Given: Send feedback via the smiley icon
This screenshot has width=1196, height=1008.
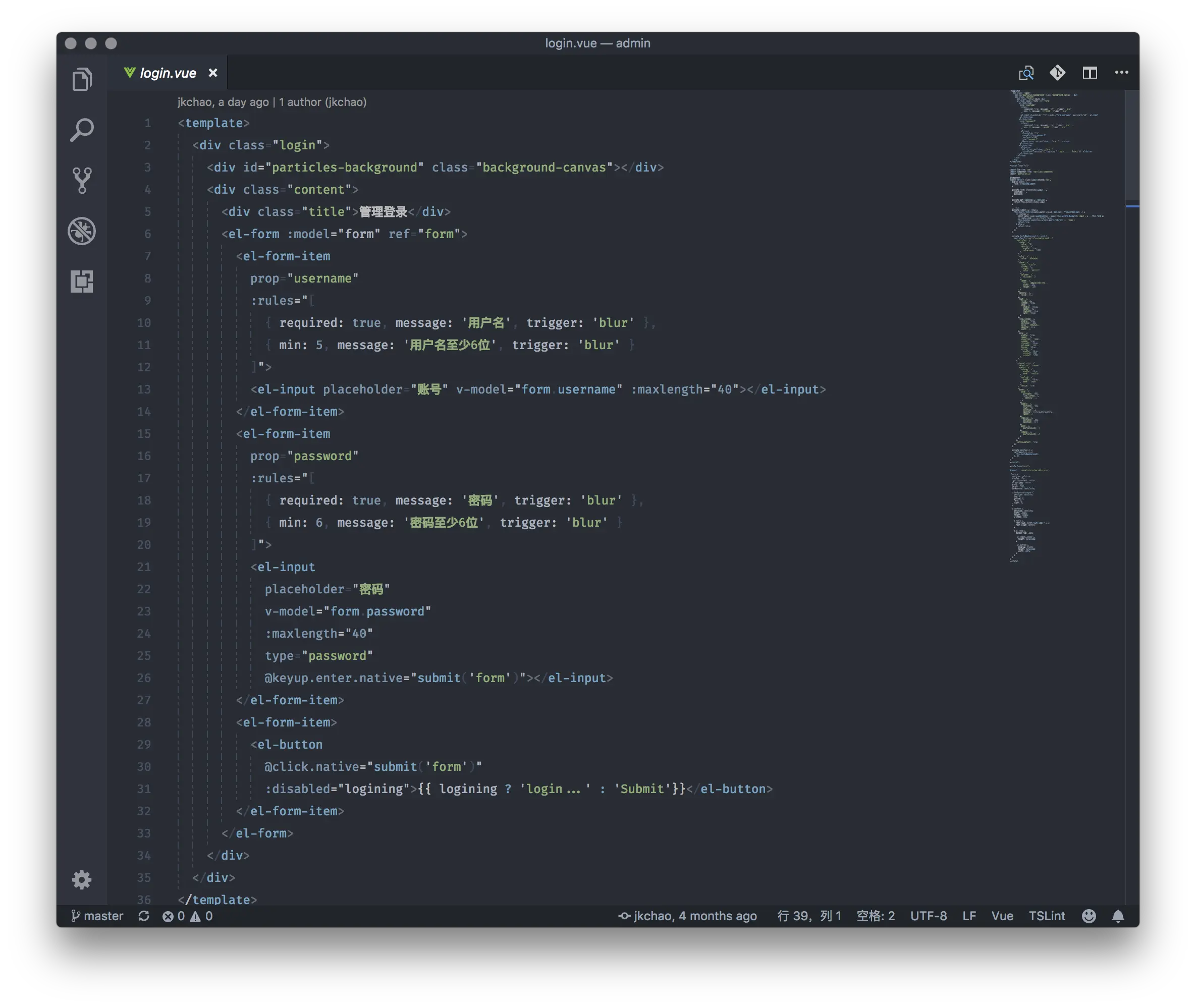Looking at the screenshot, I should tap(1088, 916).
